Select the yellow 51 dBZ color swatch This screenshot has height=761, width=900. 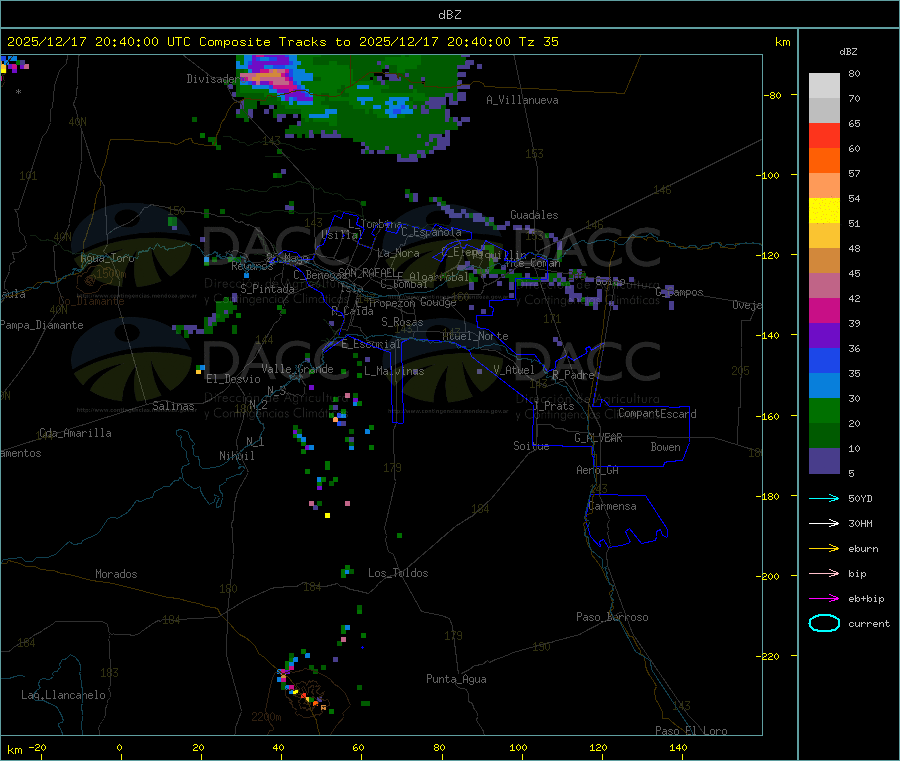tap(824, 211)
